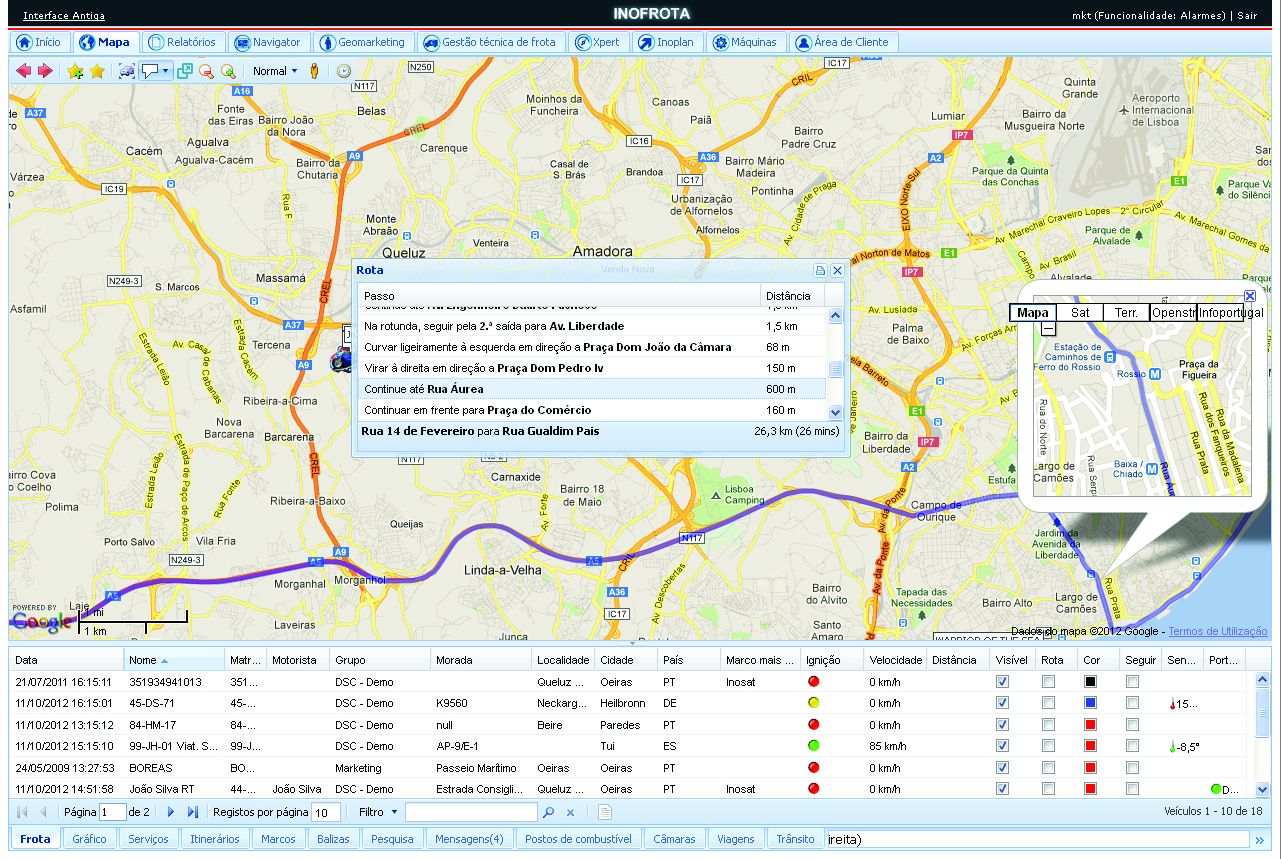
Task: Add a favorite with the star-plus icon
Action: (x=75, y=71)
